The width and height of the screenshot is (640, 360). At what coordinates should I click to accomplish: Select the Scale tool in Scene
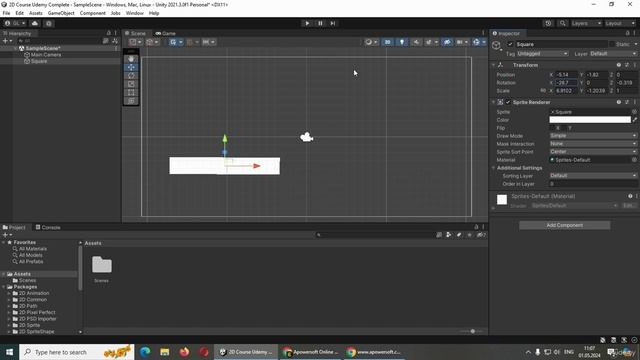(131, 84)
